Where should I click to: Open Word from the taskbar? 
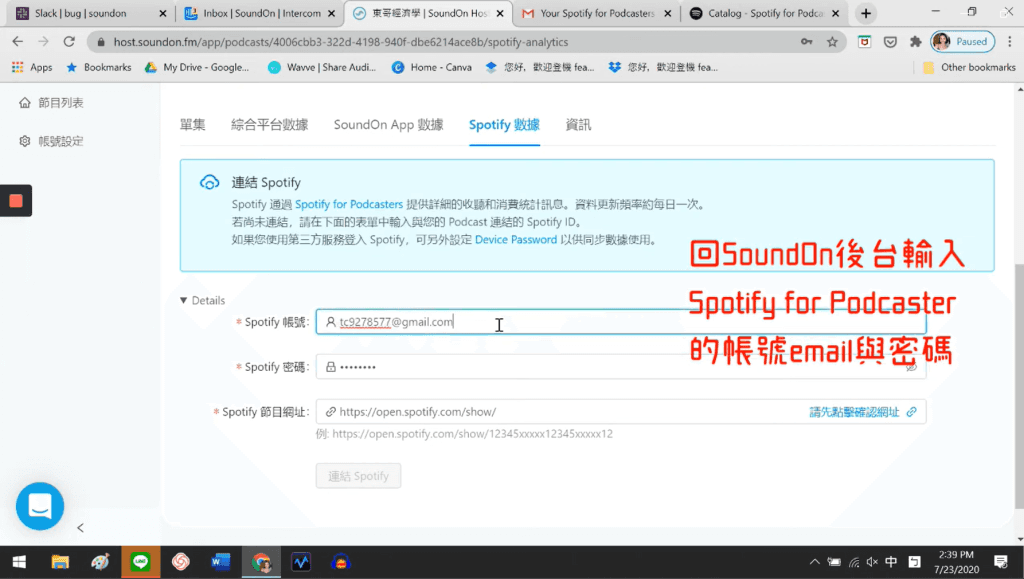click(221, 562)
